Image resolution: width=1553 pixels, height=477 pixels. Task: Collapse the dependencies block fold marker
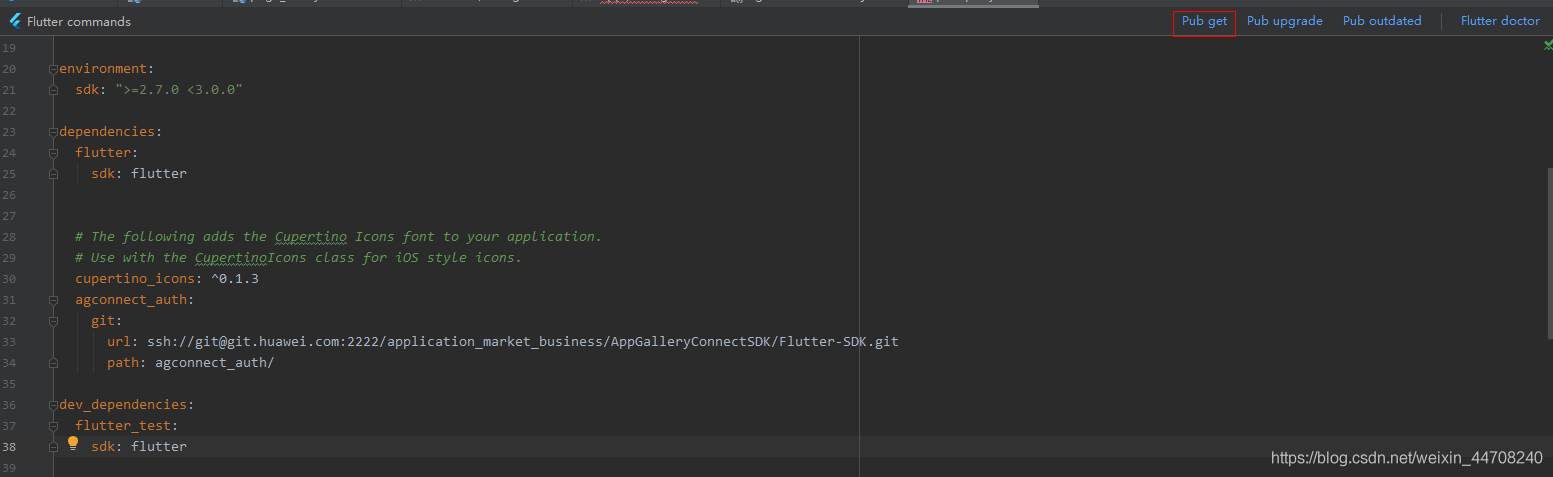tap(53, 132)
